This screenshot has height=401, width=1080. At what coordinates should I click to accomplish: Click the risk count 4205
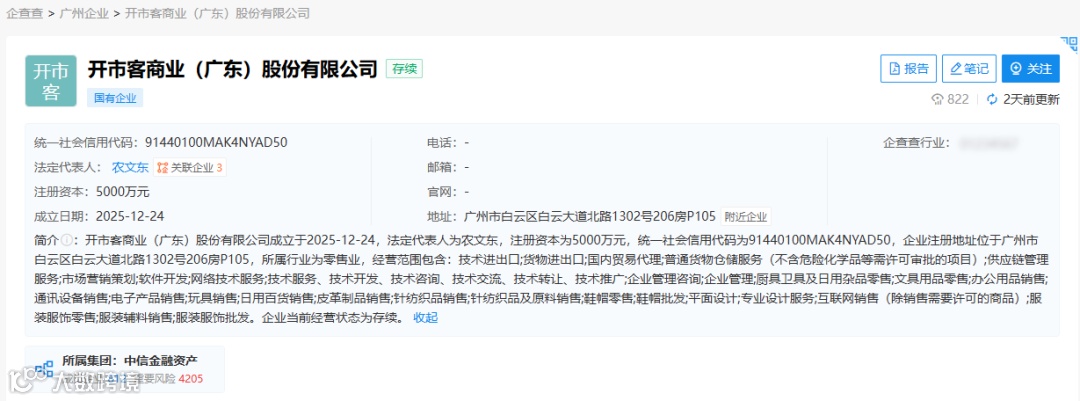191,378
